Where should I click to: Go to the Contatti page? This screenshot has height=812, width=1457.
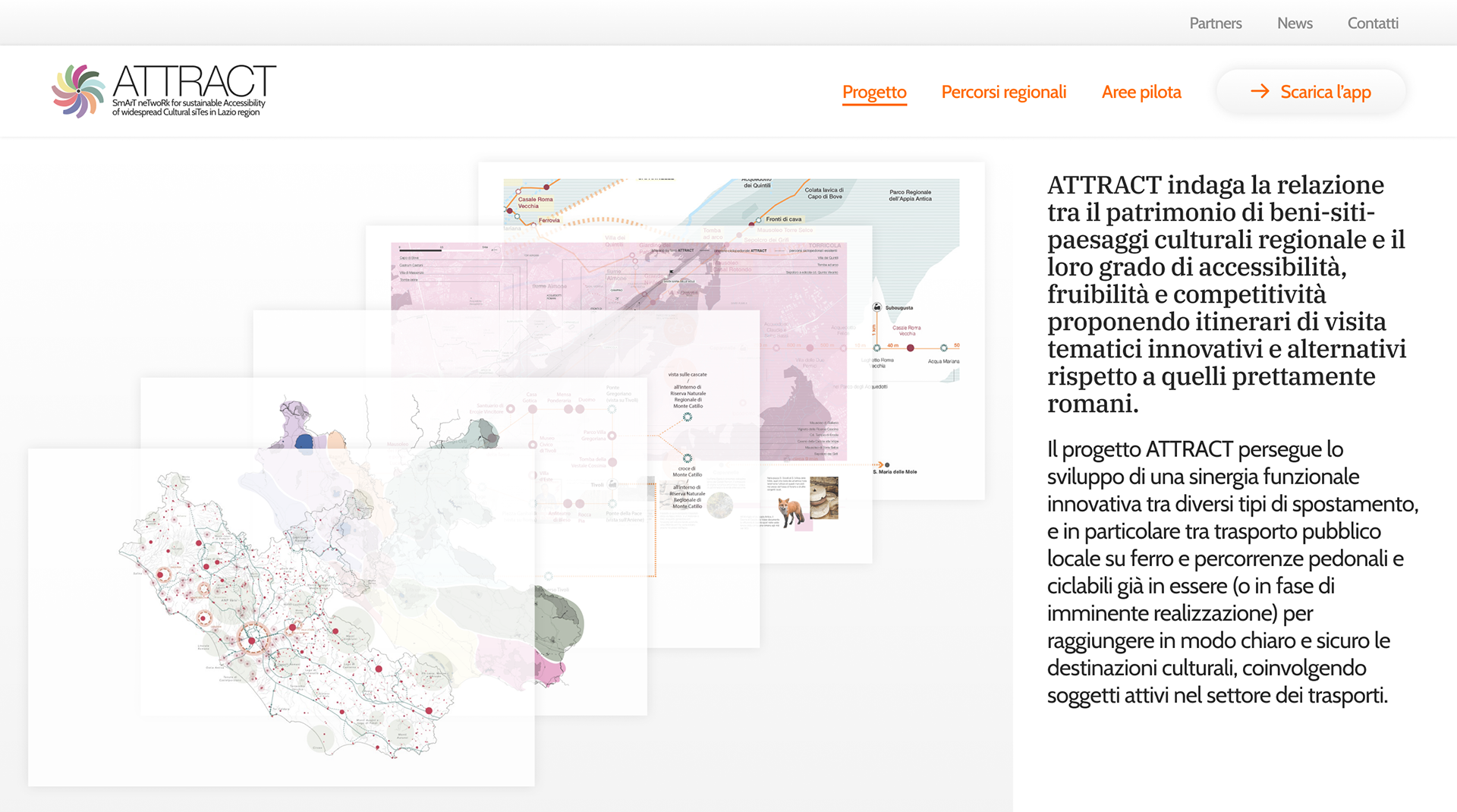(x=1373, y=23)
